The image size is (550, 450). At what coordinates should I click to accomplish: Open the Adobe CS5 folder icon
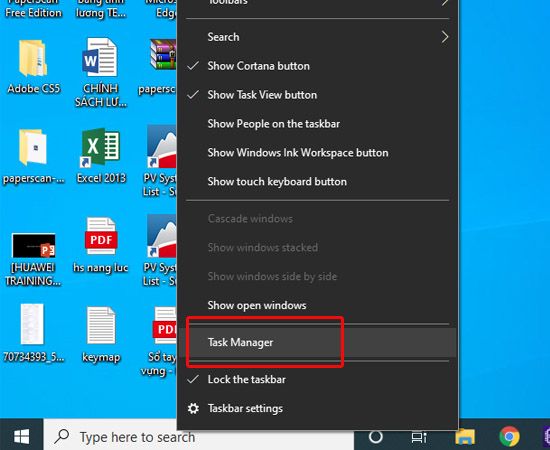tap(33, 59)
